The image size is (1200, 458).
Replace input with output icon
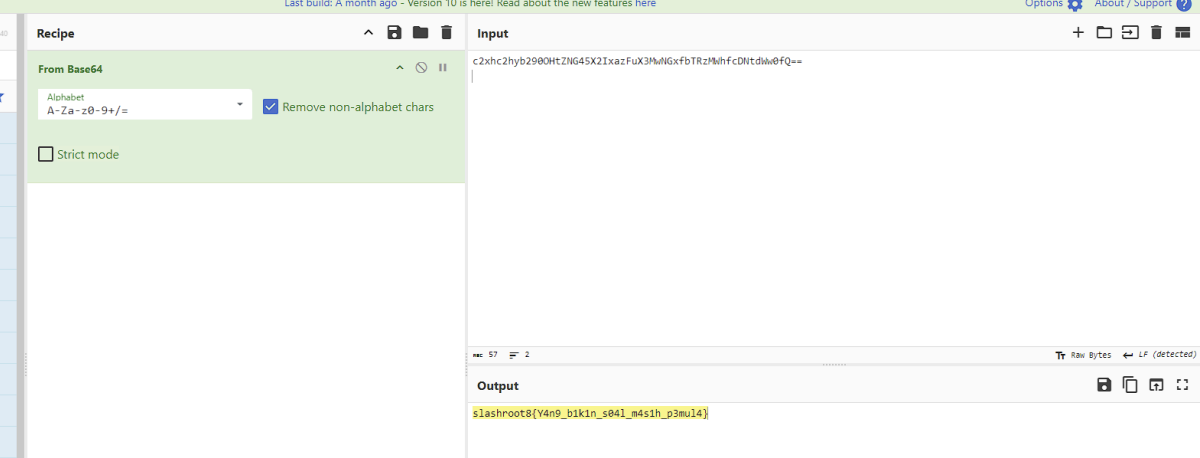coord(1156,385)
